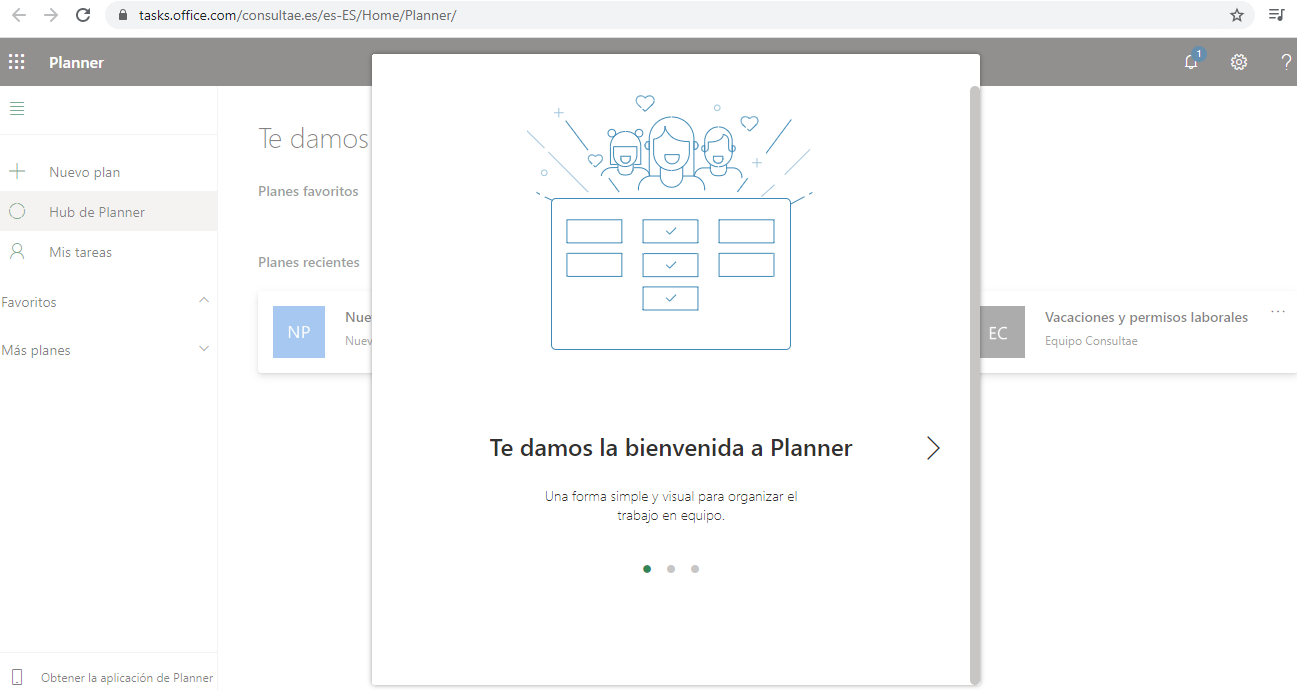Open more options for Vacaciones plan

(x=1278, y=312)
